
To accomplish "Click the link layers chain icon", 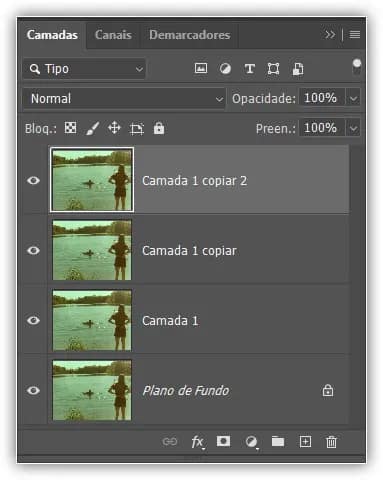I will pos(170,442).
